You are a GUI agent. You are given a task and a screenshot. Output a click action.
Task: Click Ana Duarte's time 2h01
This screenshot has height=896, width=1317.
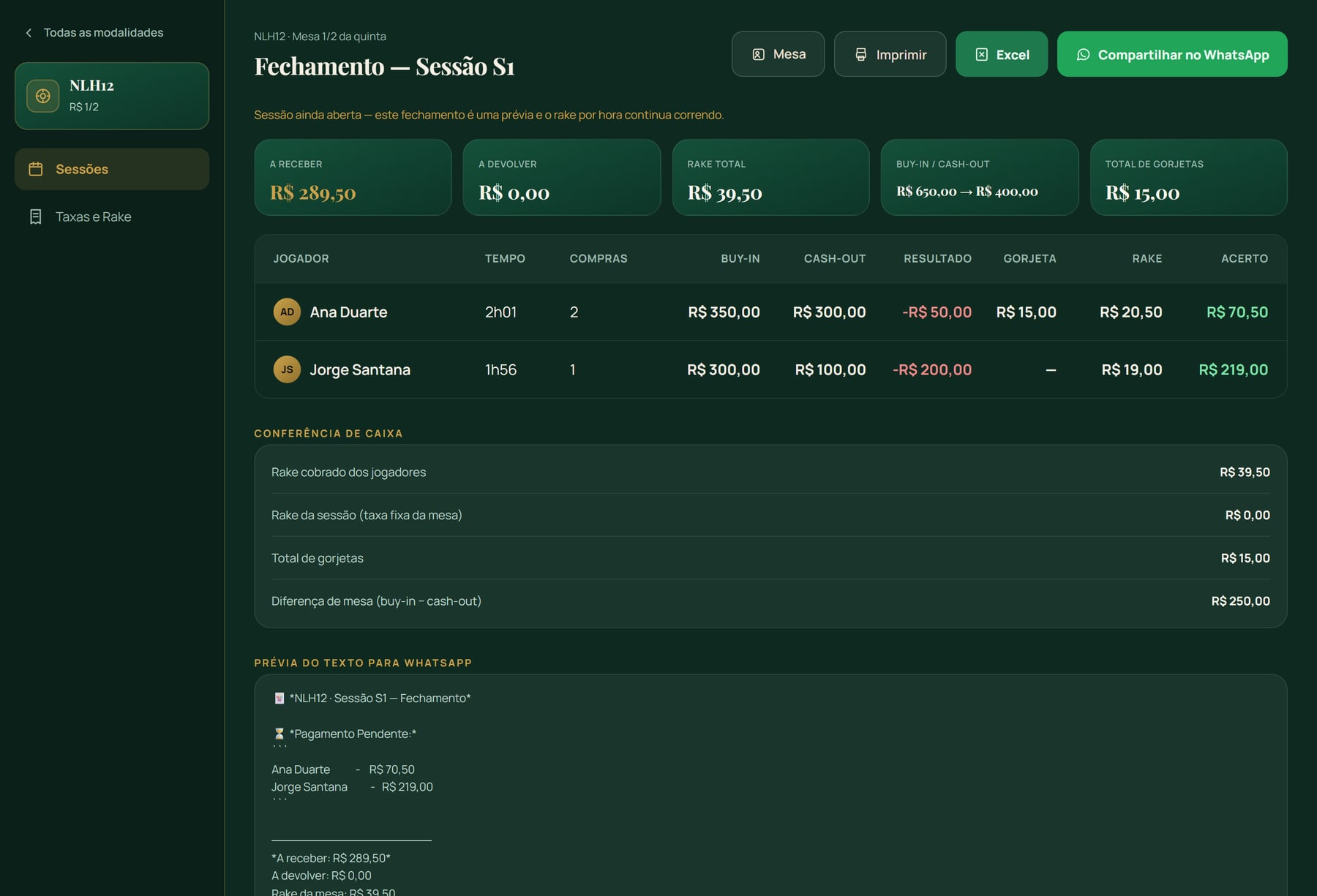[x=500, y=312]
